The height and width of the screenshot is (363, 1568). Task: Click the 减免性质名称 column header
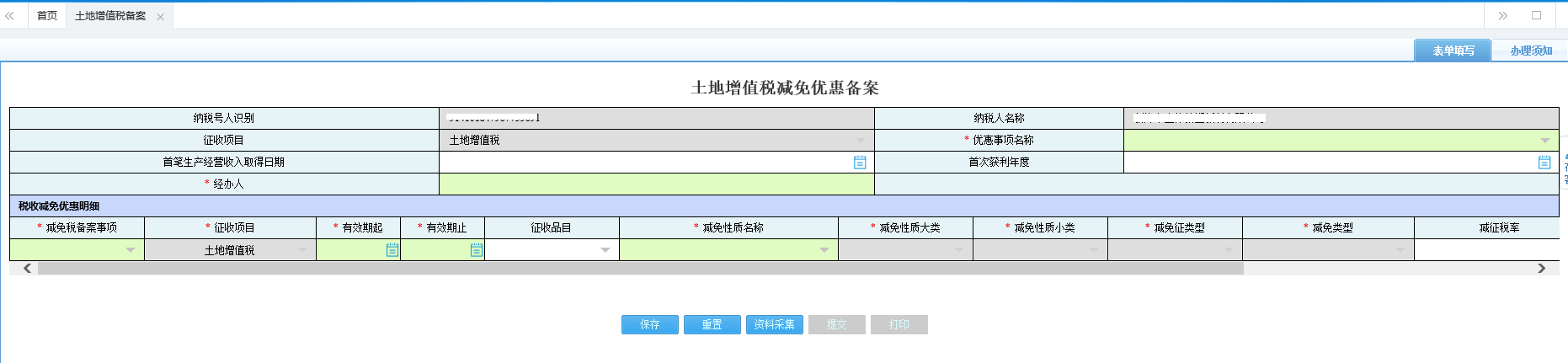pos(729,228)
